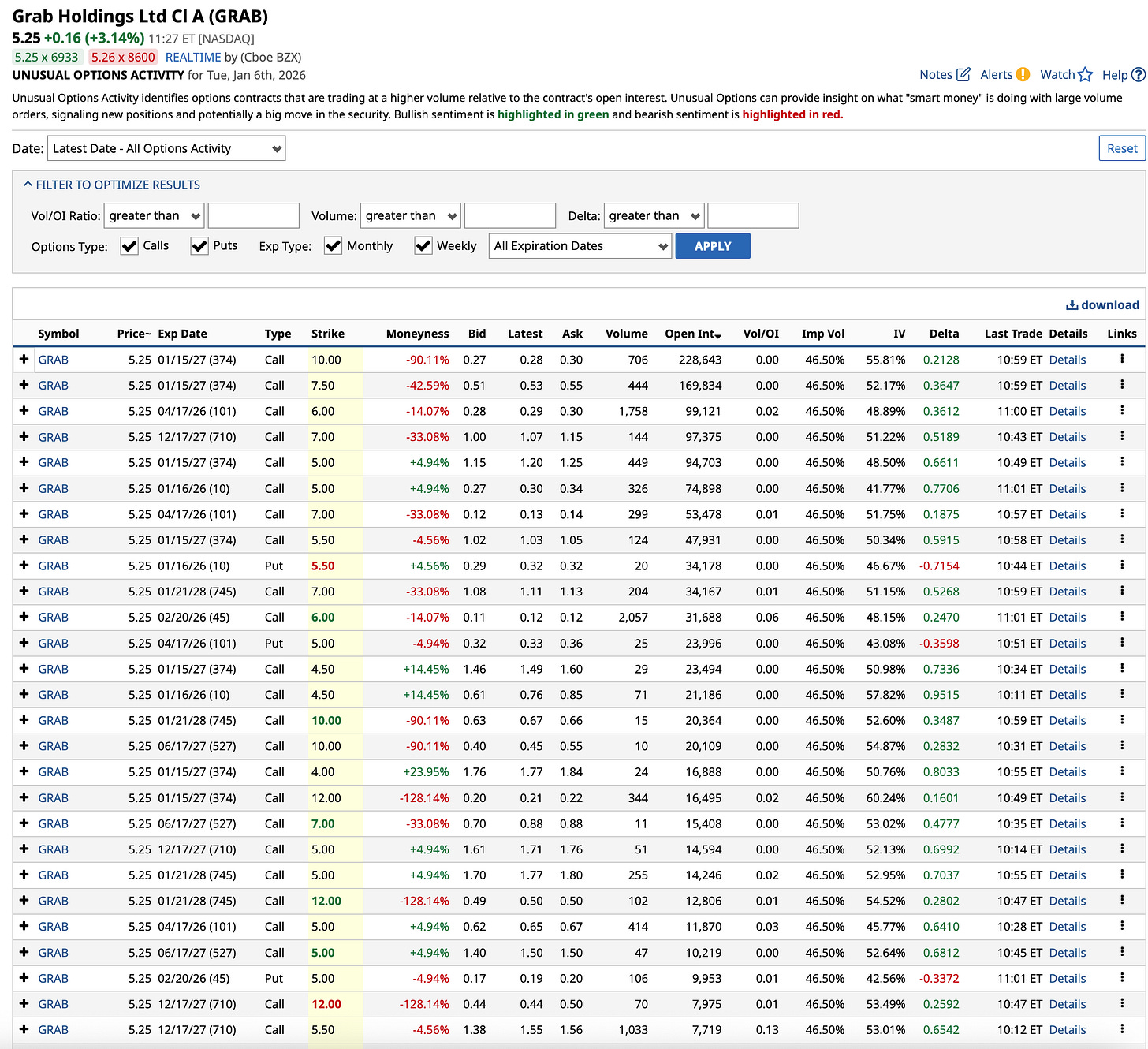Open GRAB symbol link with open interest 9,953
This screenshot has width=1148, height=1049.
(x=53, y=978)
